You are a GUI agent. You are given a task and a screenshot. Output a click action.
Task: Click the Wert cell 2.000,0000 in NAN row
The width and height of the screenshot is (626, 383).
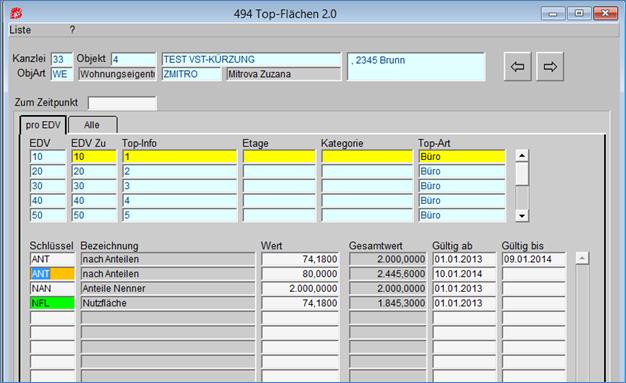tap(300, 288)
